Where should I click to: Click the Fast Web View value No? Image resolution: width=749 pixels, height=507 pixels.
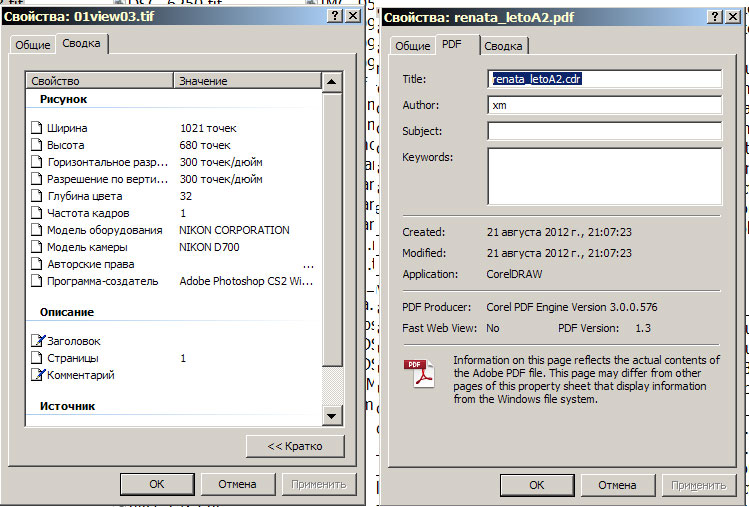pos(492,328)
